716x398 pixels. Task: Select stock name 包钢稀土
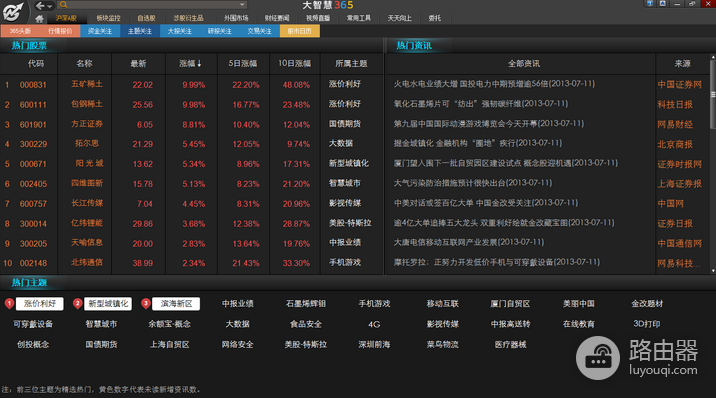[x=87, y=105]
